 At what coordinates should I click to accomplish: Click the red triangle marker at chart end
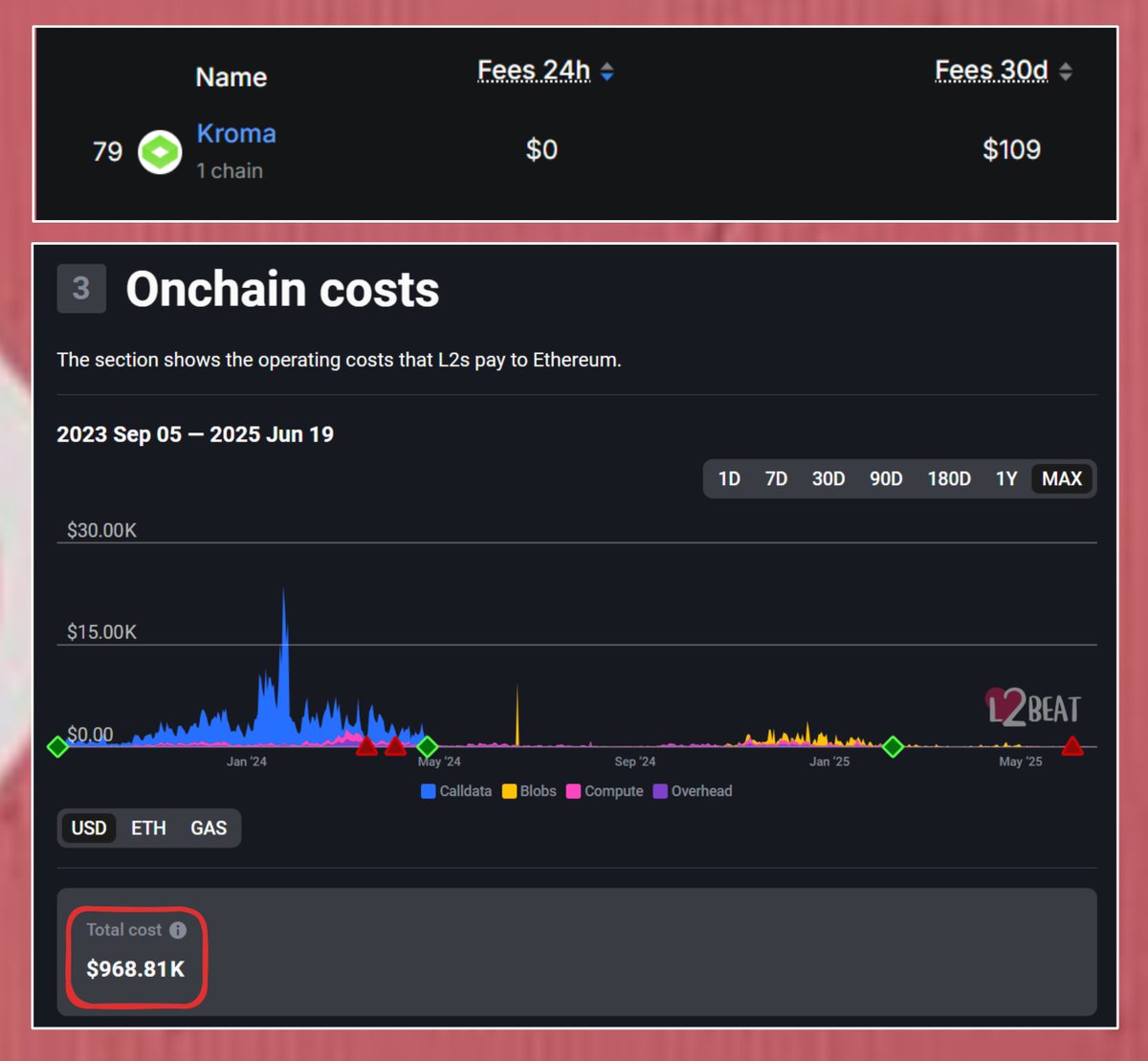tap(1072, 746)
